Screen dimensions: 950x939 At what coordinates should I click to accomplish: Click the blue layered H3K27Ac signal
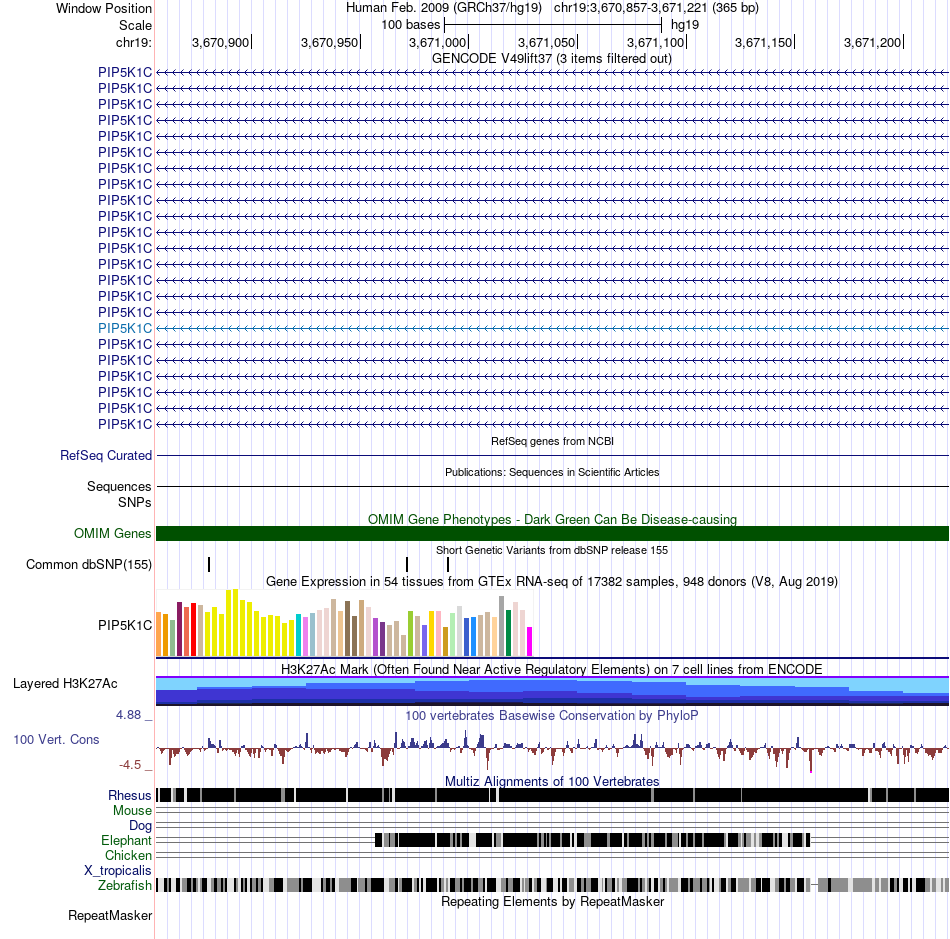tap(552, 691)
